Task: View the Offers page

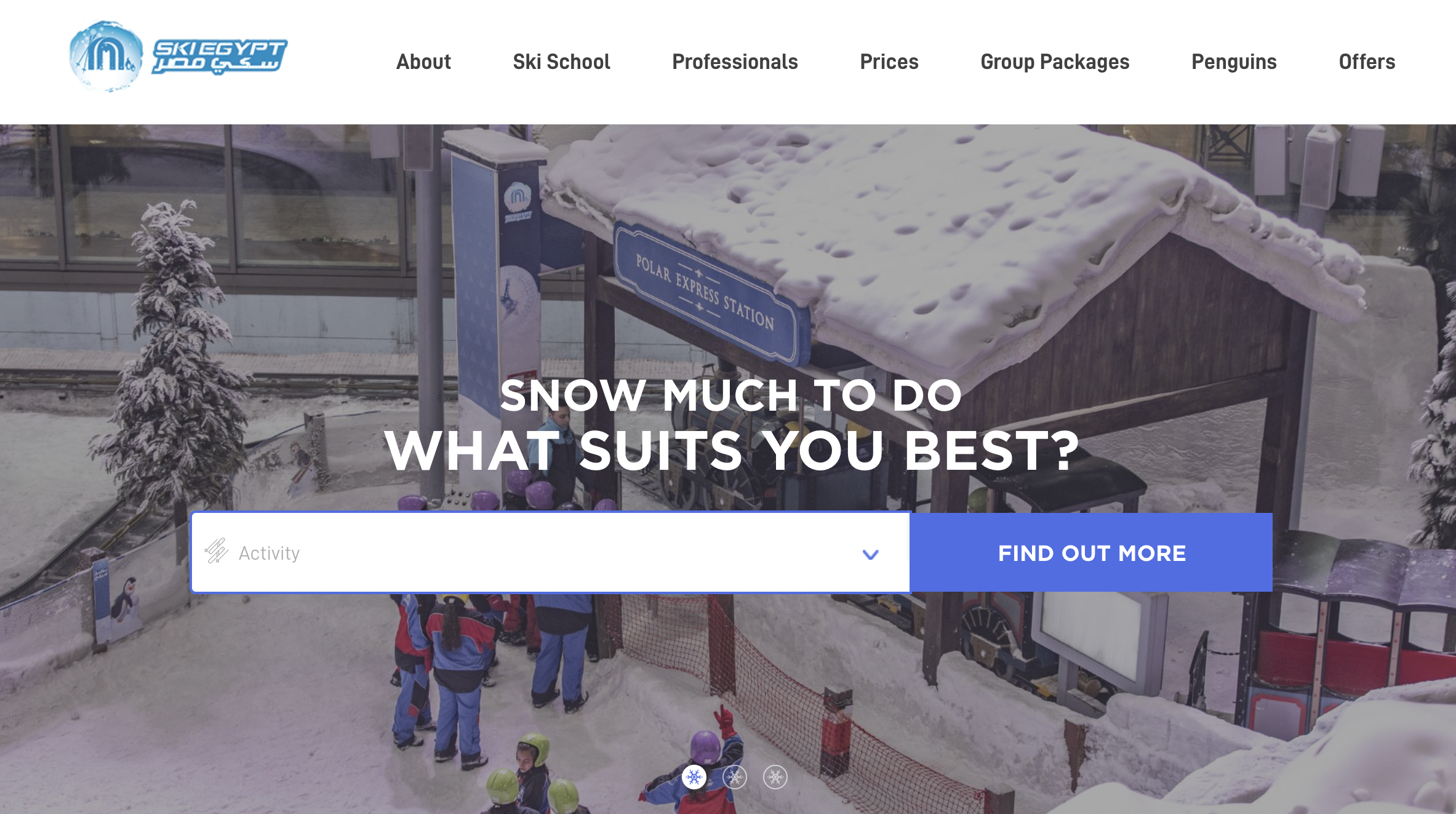Action: 1367,62
